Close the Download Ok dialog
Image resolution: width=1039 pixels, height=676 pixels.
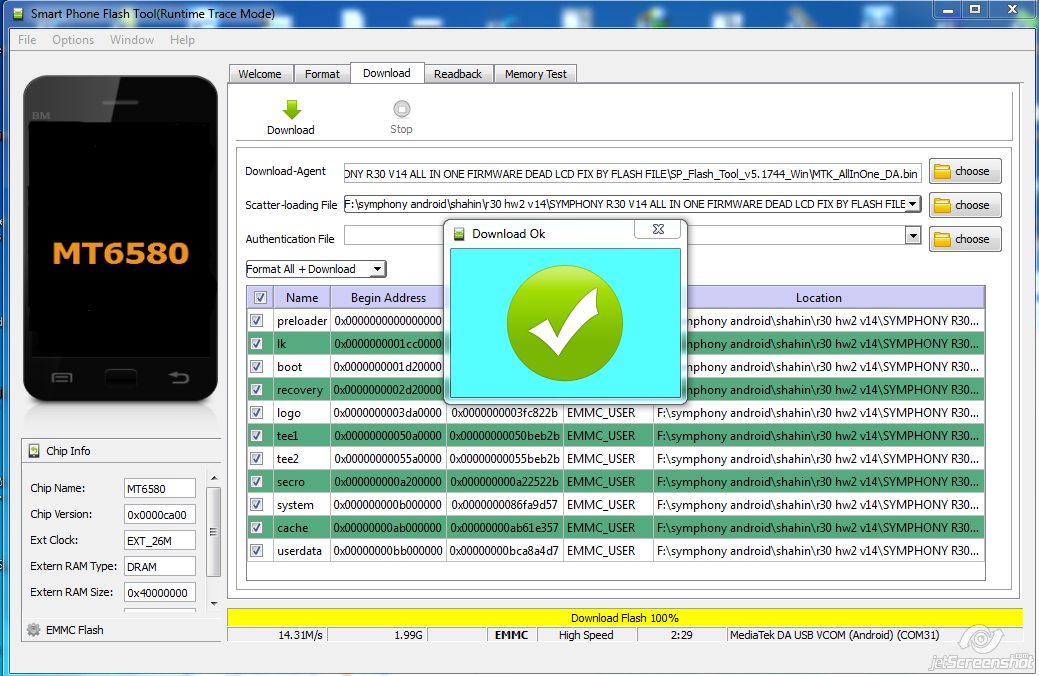[x=658, y=229]
